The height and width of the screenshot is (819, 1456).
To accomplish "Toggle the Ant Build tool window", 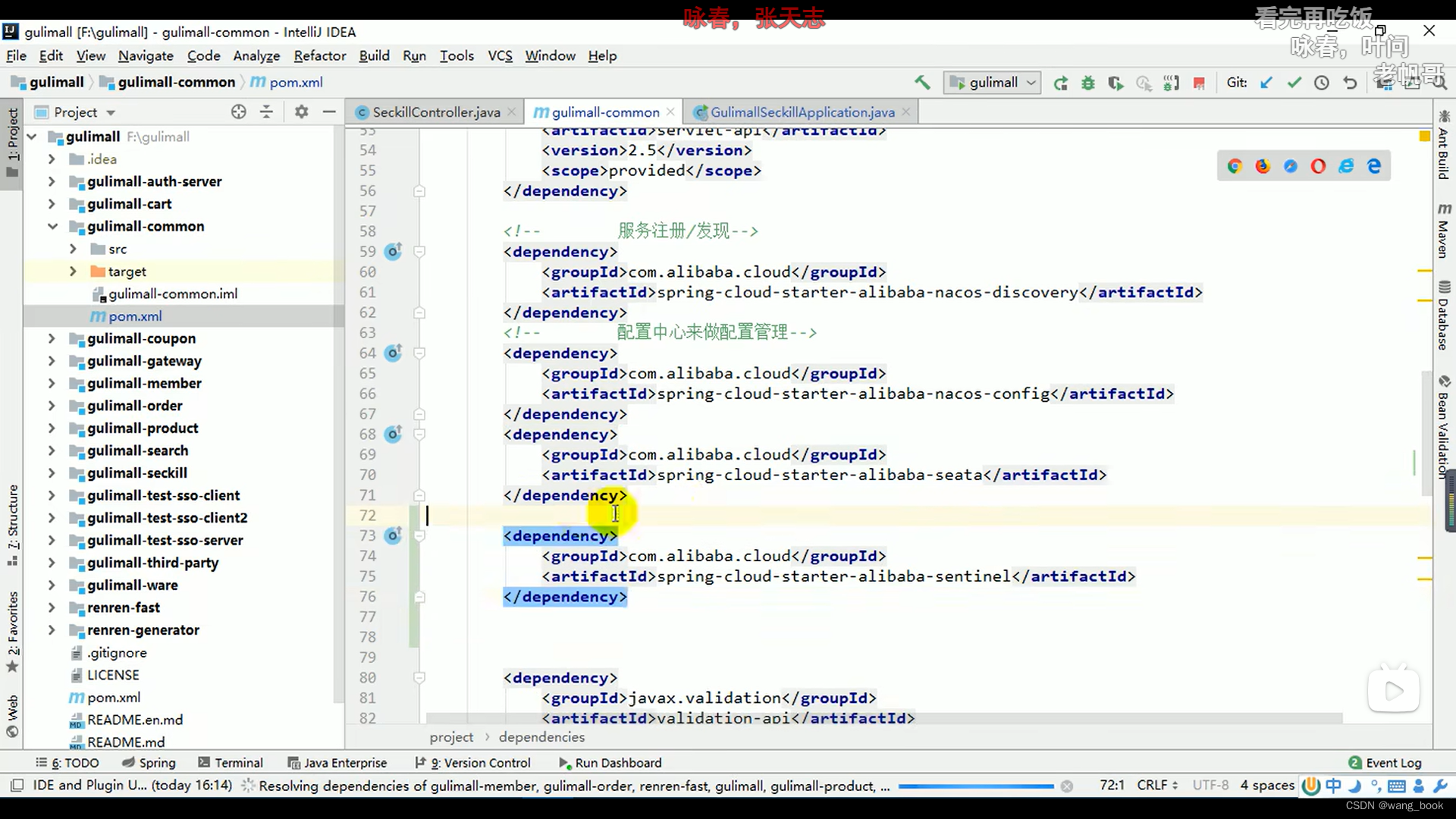I will [1443, 145].
